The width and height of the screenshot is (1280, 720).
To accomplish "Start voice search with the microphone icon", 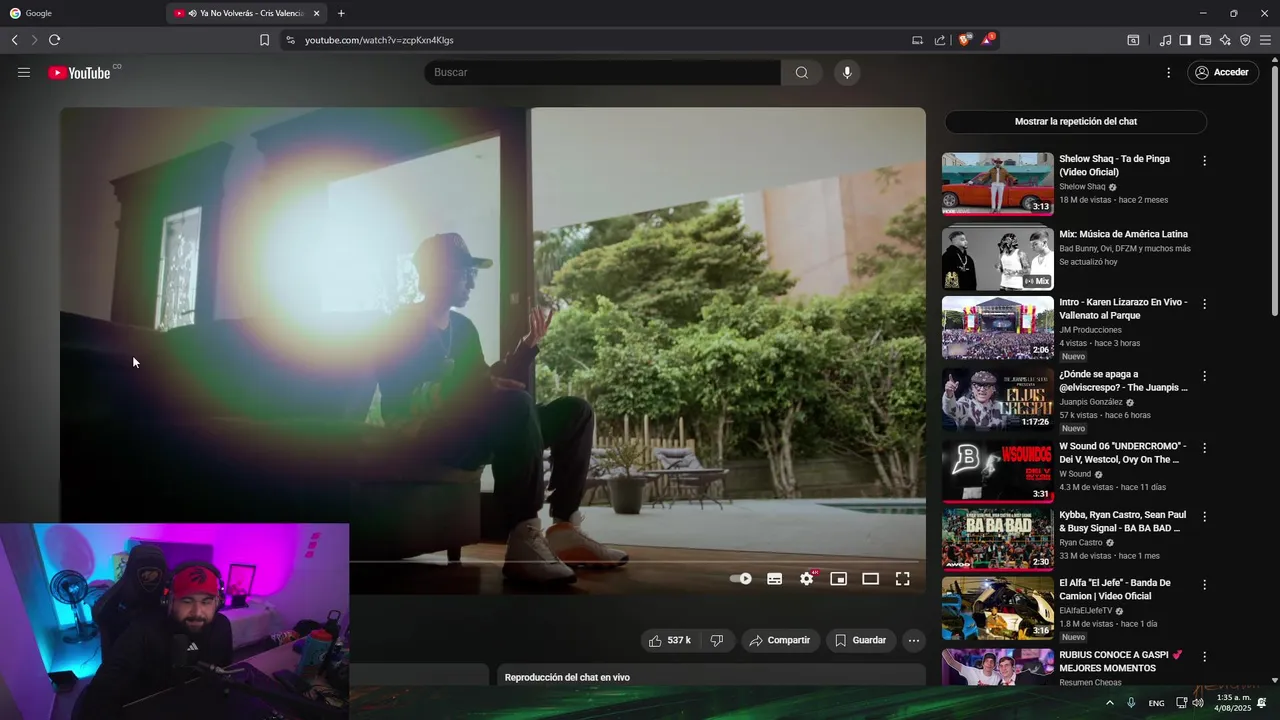I will click(847, 72).
